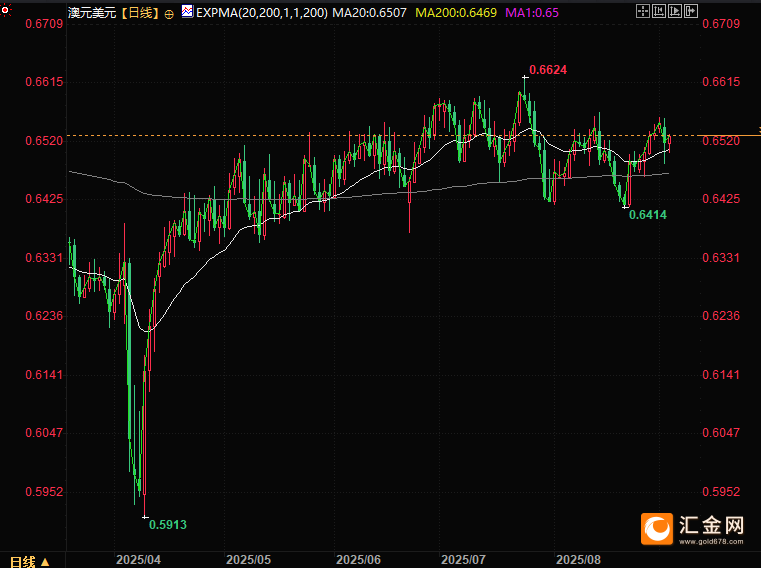Click the rightmost arrow-exit icon in top toolbar
The width and height of the screenshot is (761, 568).
click(691, 11)
